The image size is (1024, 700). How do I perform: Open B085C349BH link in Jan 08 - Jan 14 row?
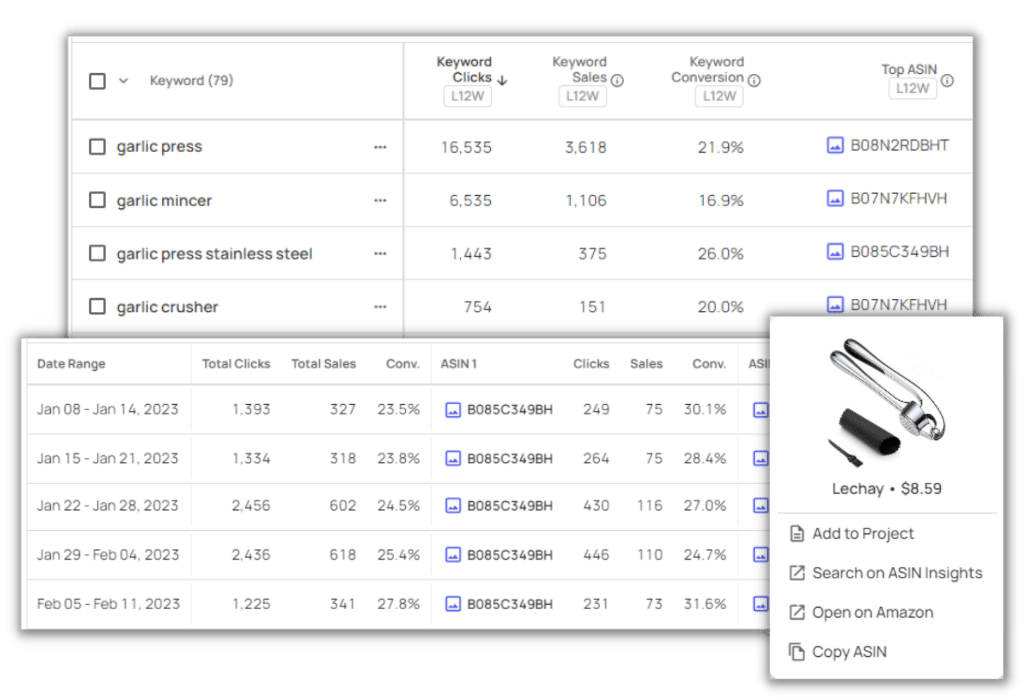(510, 409)
